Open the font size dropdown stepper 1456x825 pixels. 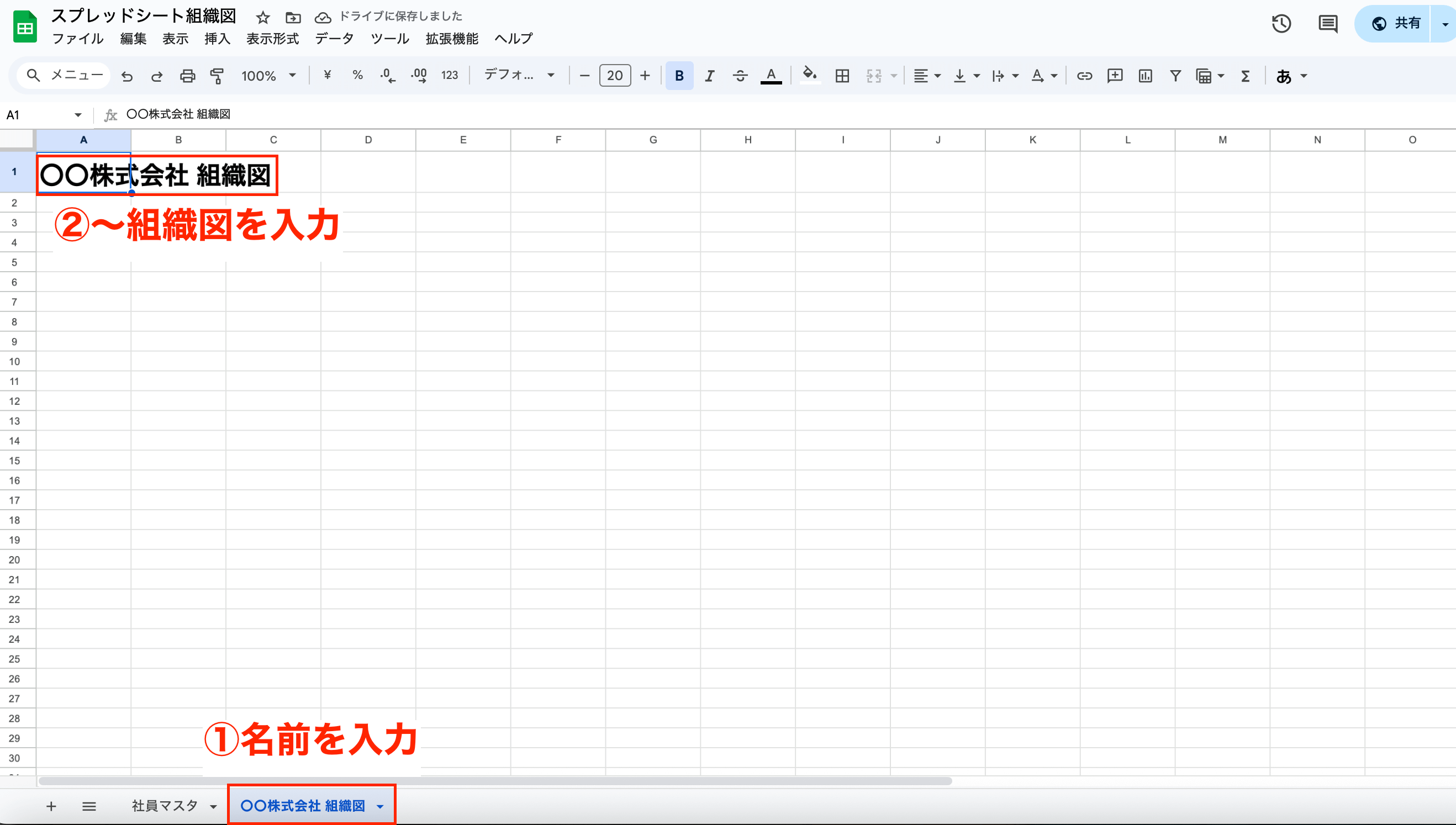click(615, 75)
